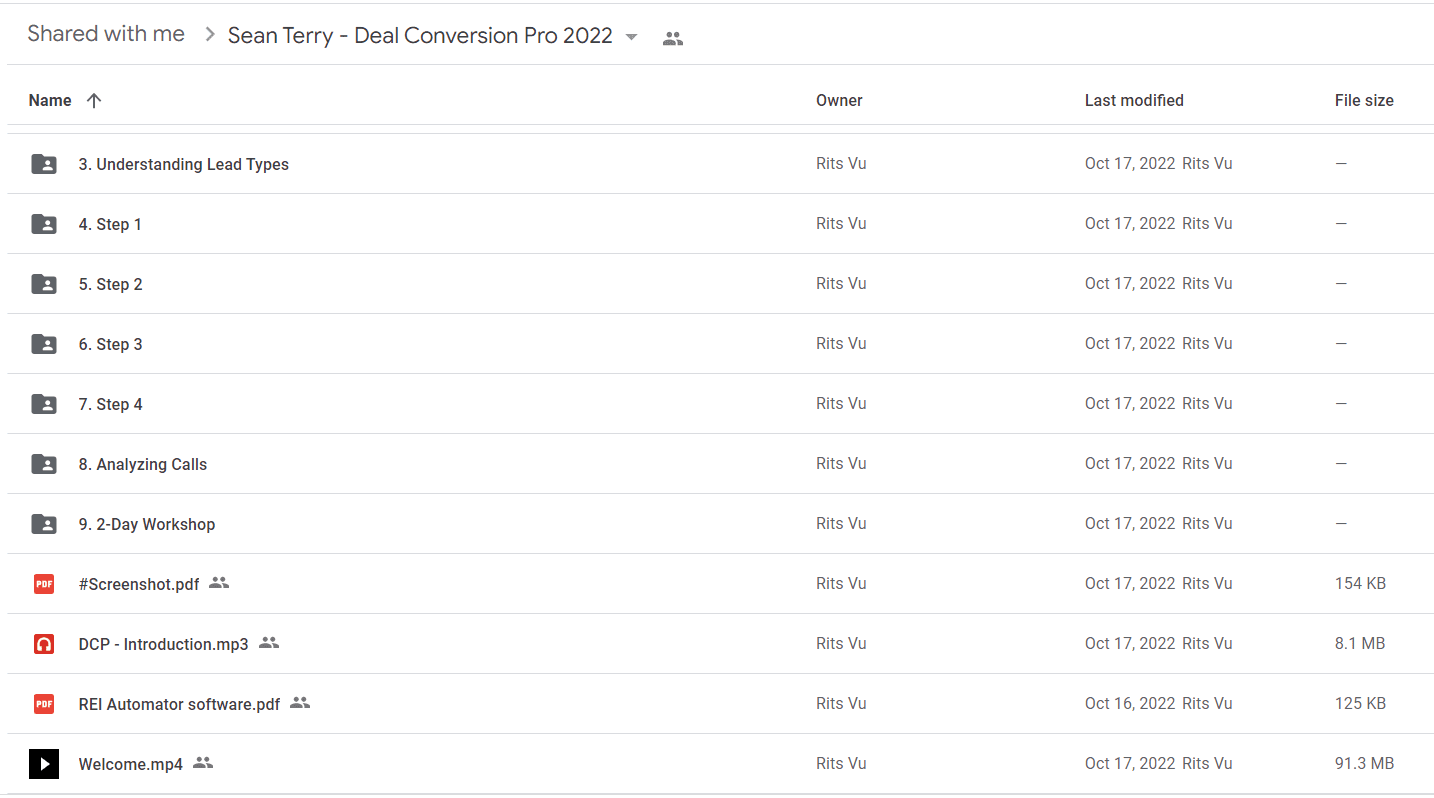Click the shared icon beside DCP - Introduction.mp3
This screenshot has height=798, width=1434.
(x=269, y=643)
